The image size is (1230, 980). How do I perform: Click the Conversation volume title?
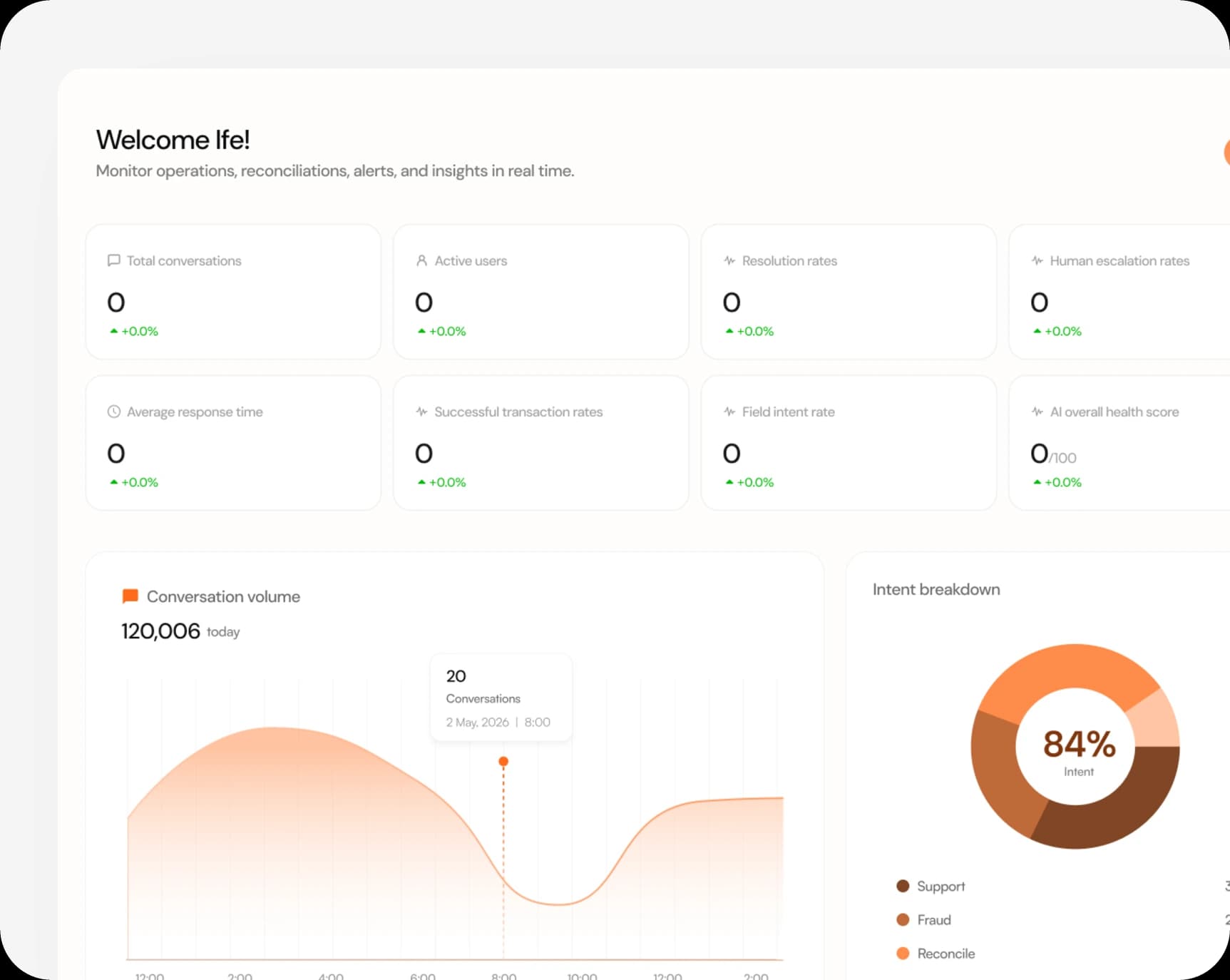coord(223,596)
